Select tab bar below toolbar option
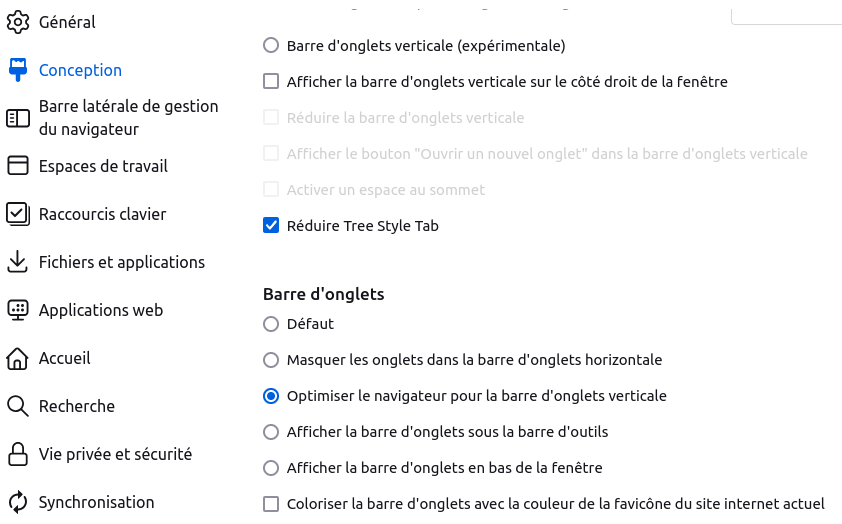The height and width of the screenshot is (524, 842). 271,432
